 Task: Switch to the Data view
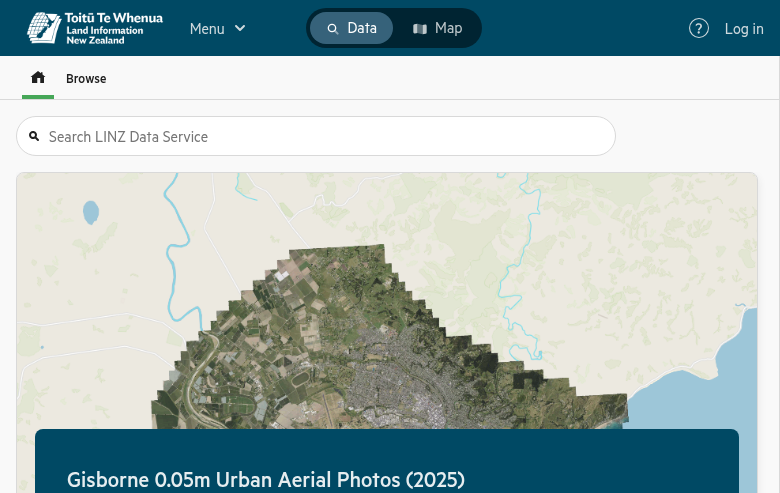point(351,28)
